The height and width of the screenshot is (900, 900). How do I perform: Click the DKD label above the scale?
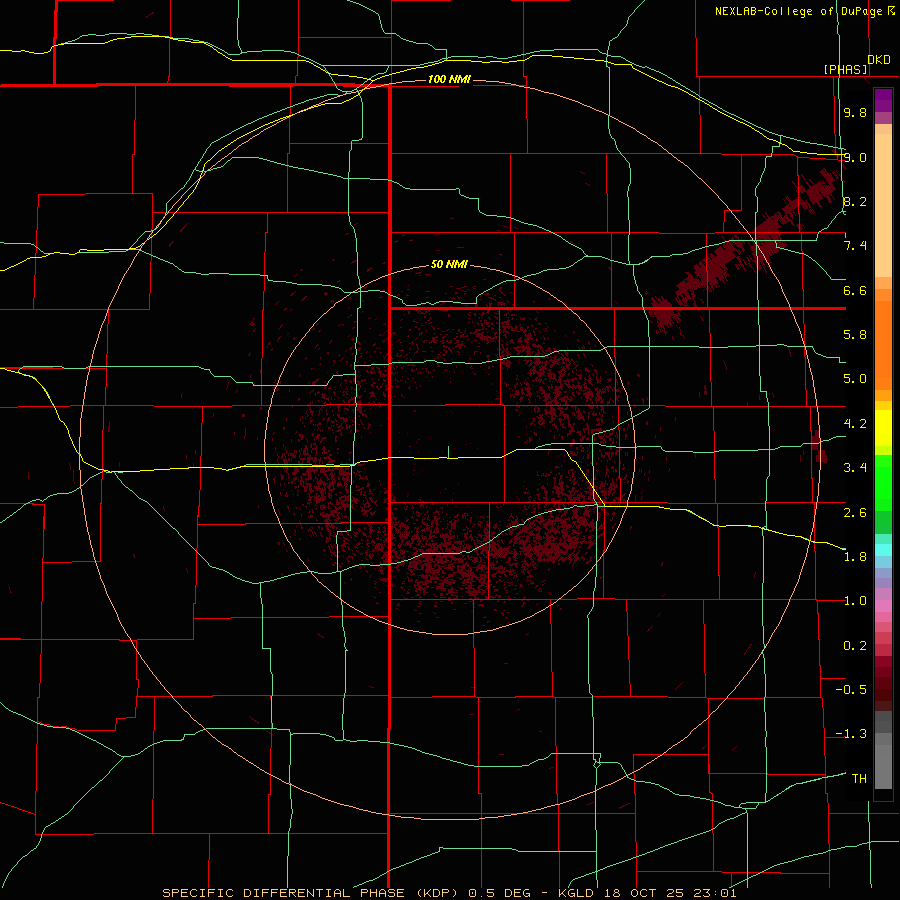point(879,60)
